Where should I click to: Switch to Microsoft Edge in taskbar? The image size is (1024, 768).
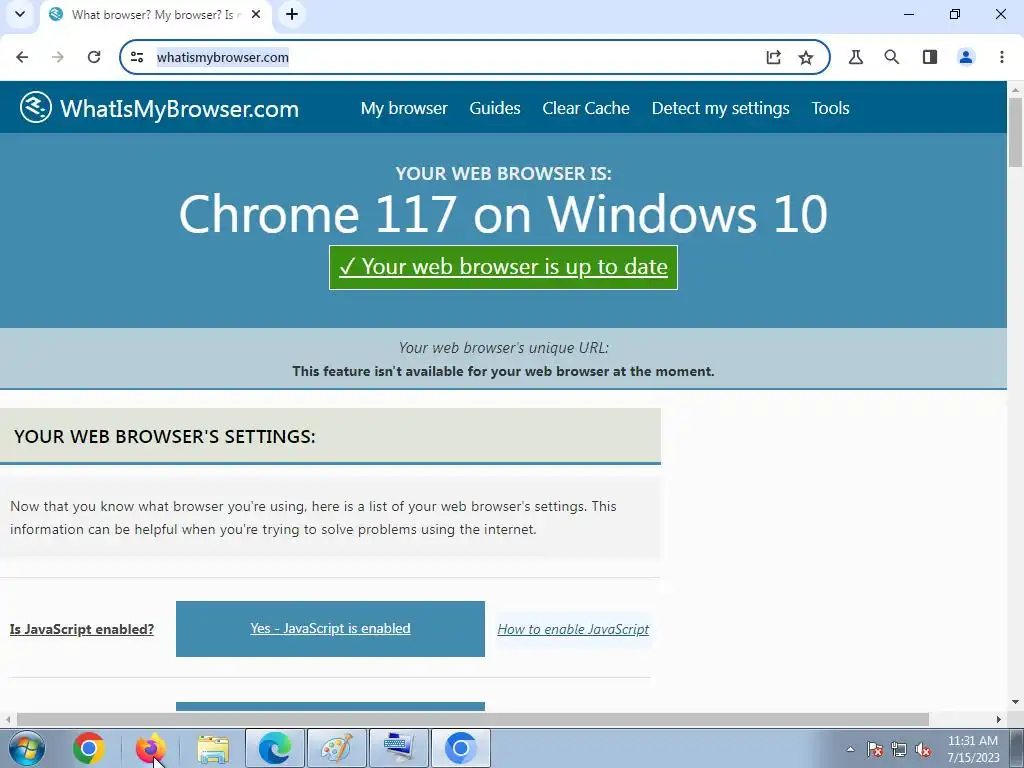click(275, 748)
